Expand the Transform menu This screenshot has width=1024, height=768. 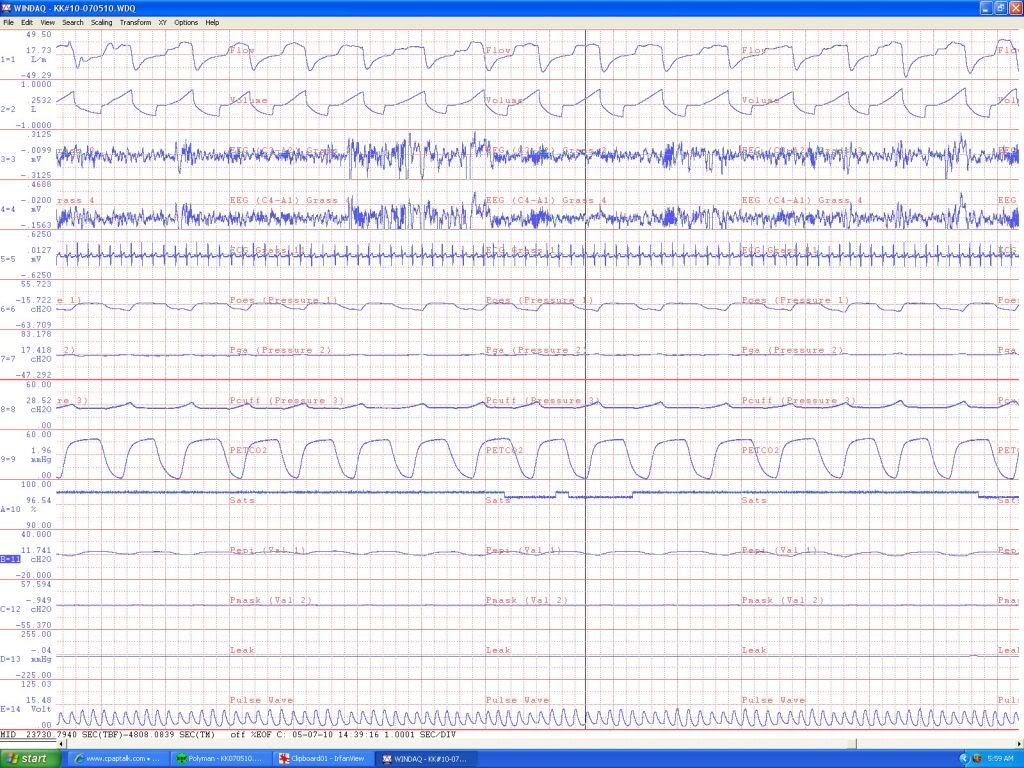(135, 22)
